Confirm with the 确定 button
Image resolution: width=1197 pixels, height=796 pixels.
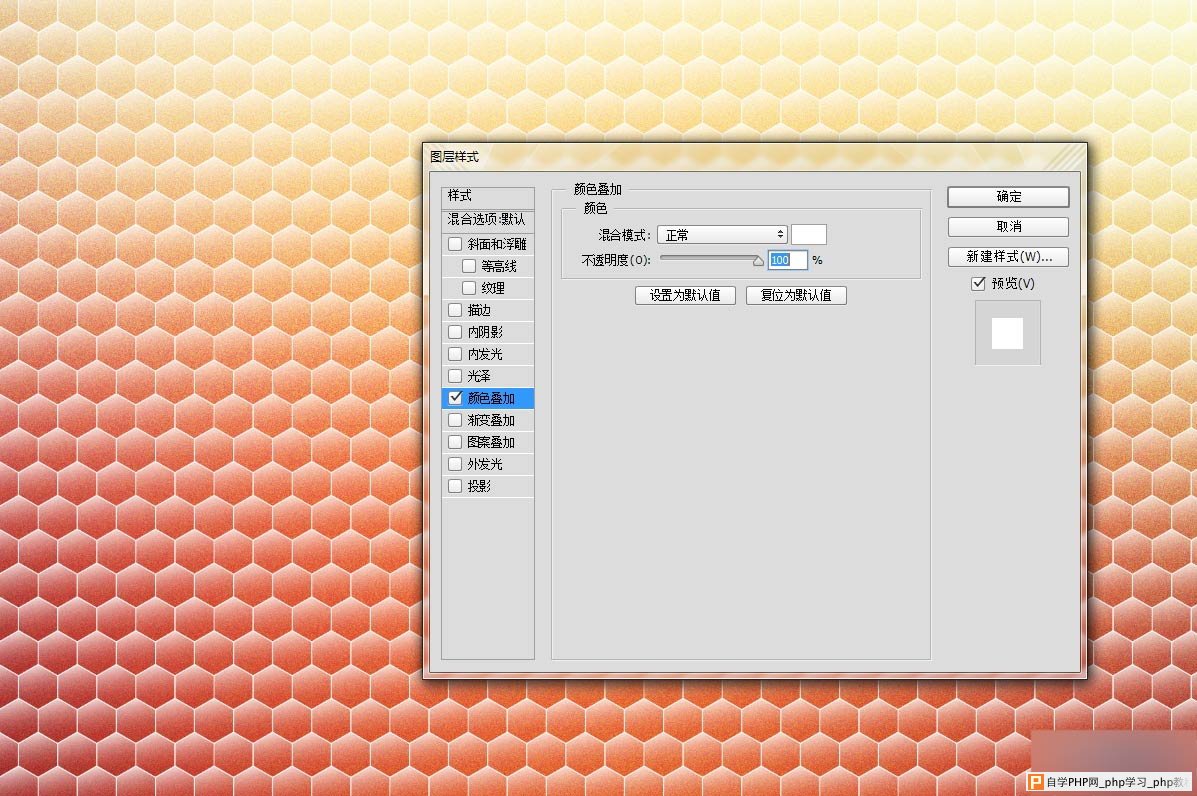point(1008,197)
